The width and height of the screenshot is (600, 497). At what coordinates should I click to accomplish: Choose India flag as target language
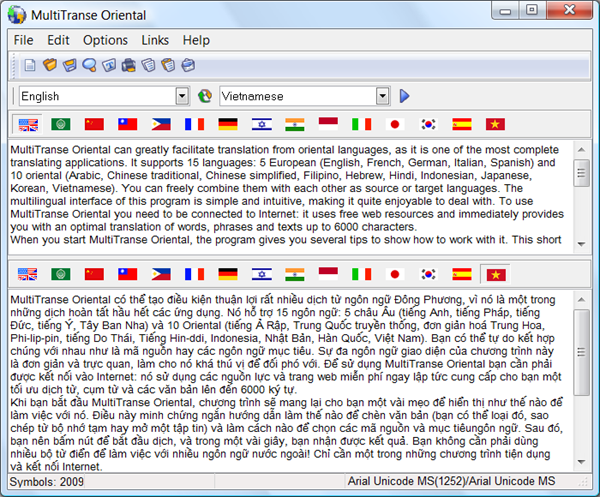tap(295, 274)
